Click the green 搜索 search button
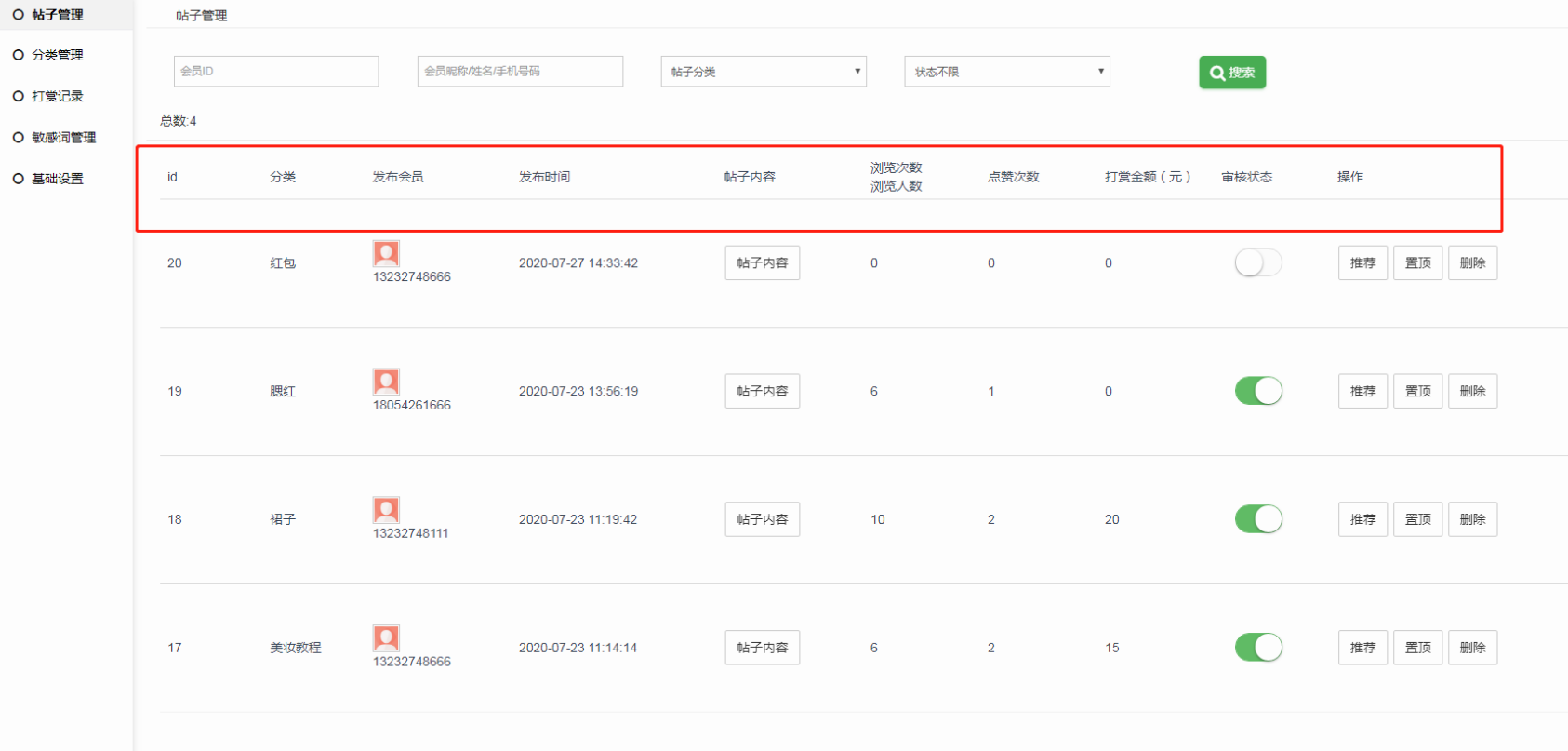 coord(1231,73)
